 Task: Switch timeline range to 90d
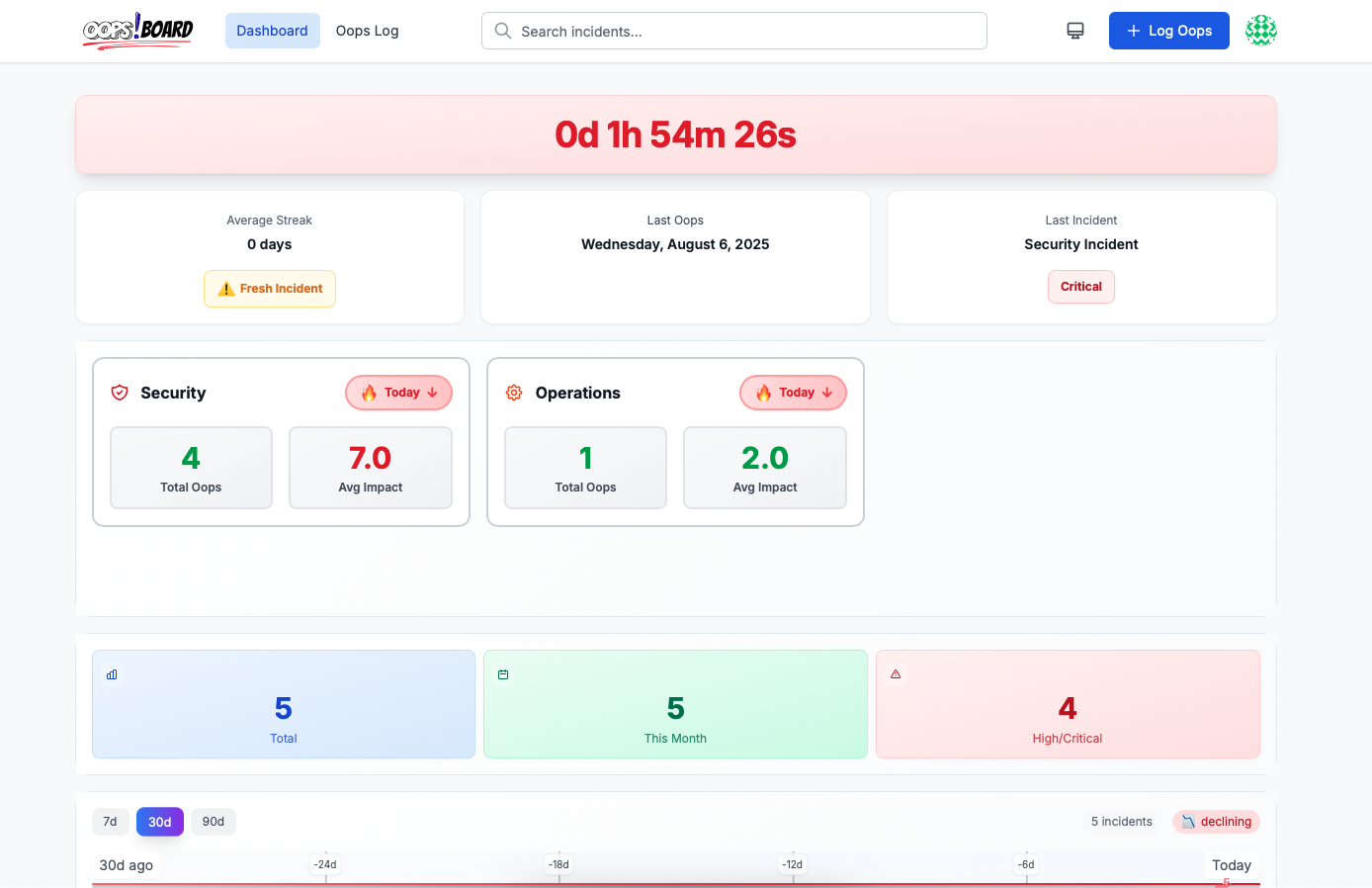(x=214, y=822)
